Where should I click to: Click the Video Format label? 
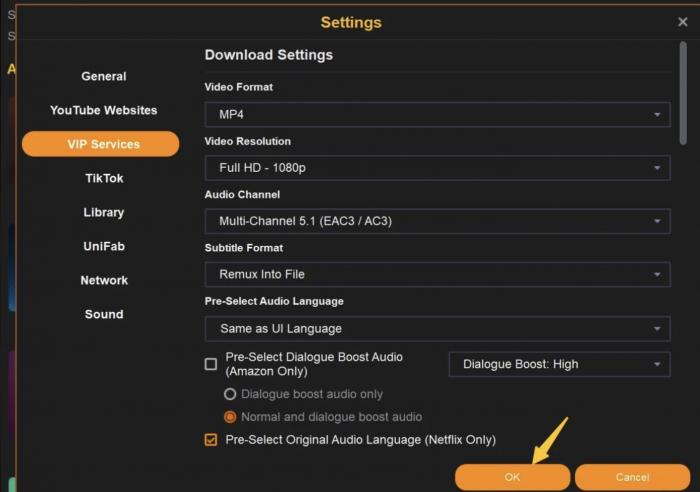[239, 87]
